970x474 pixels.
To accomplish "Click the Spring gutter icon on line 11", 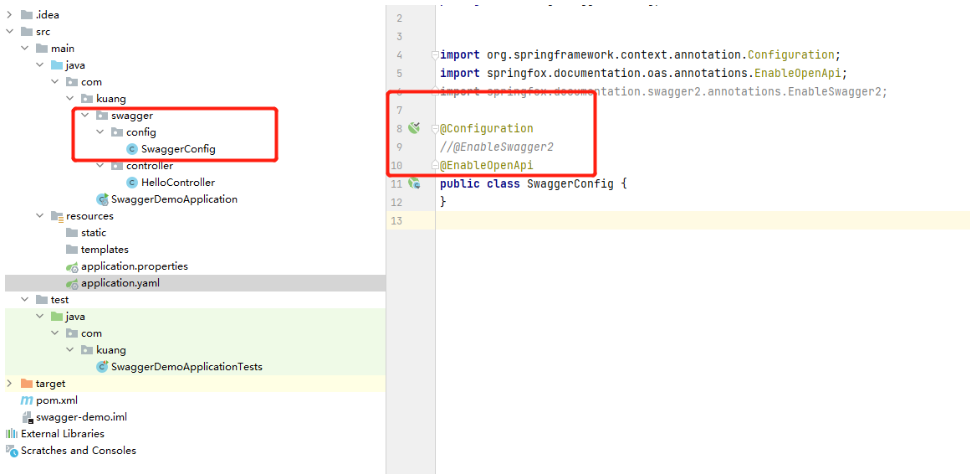I will coord(414,184).
